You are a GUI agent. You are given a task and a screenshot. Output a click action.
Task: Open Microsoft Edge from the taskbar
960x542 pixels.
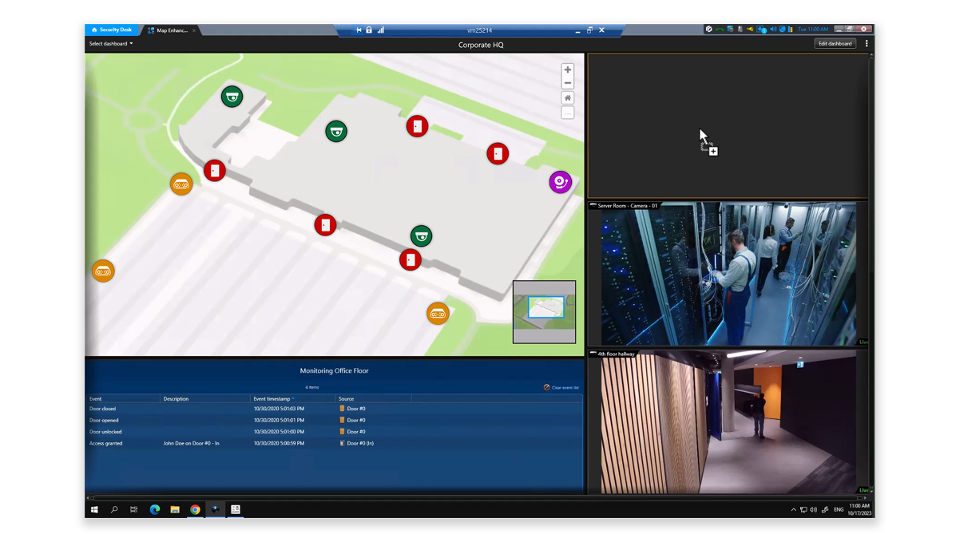155,510
